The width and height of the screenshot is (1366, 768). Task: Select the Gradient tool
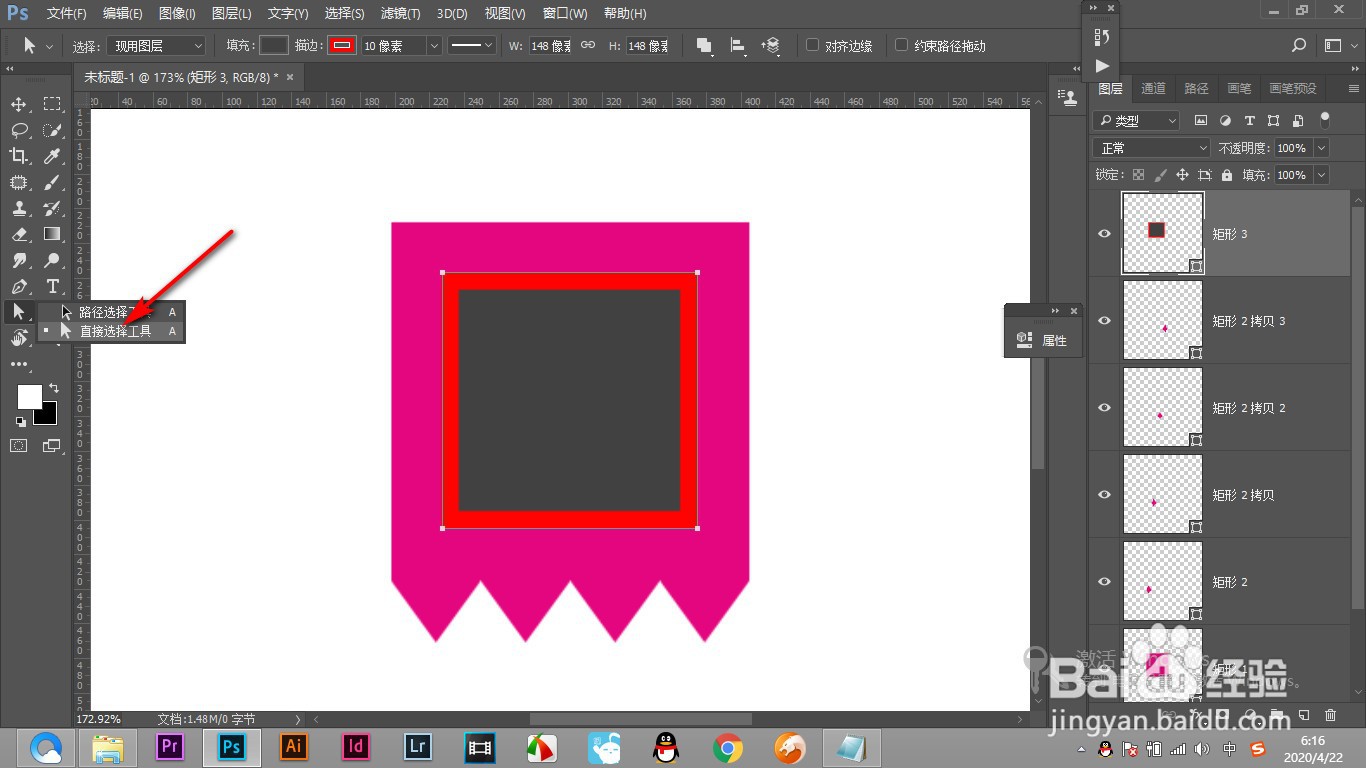point(52,234)
